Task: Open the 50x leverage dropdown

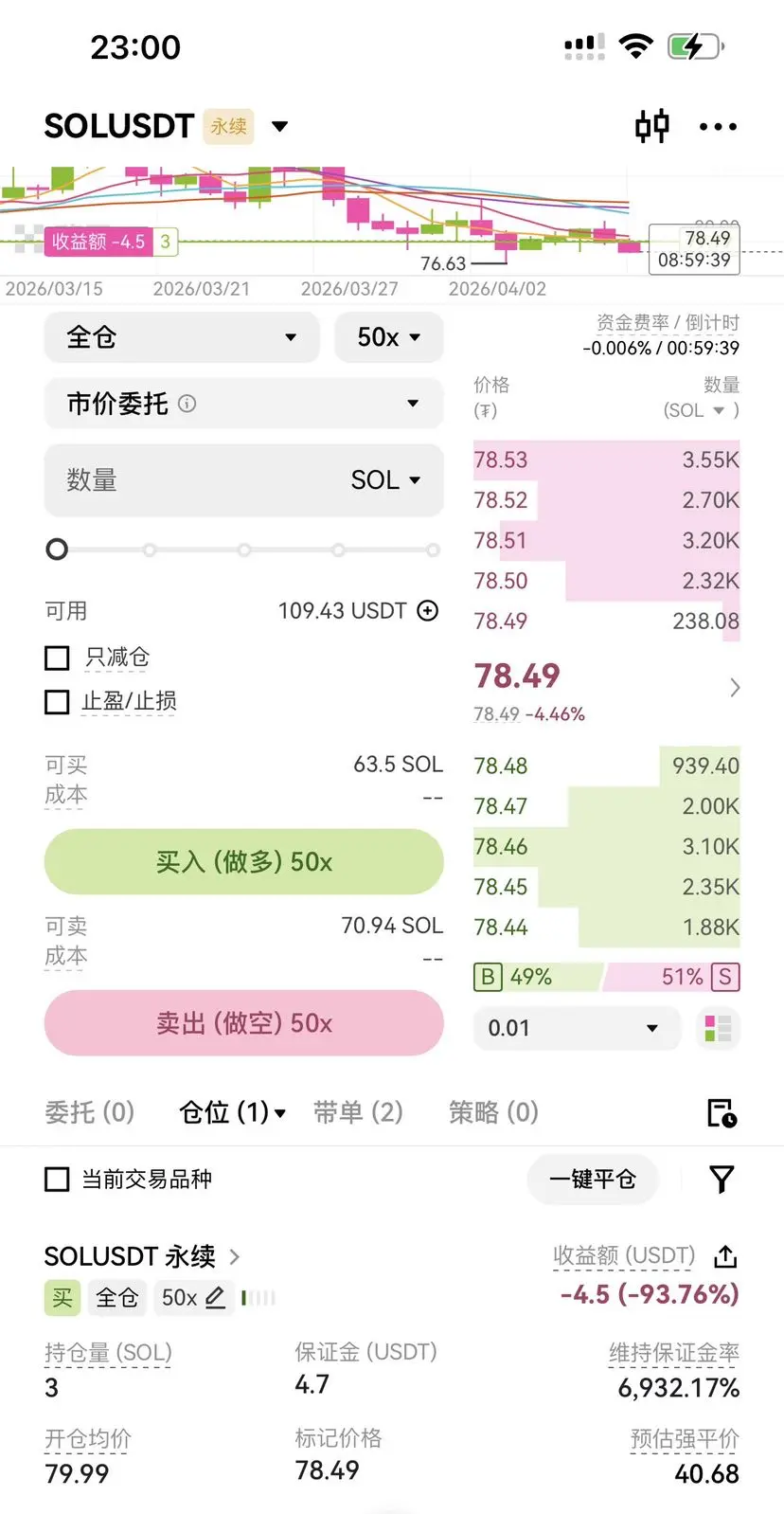Action: pos(388,337)
